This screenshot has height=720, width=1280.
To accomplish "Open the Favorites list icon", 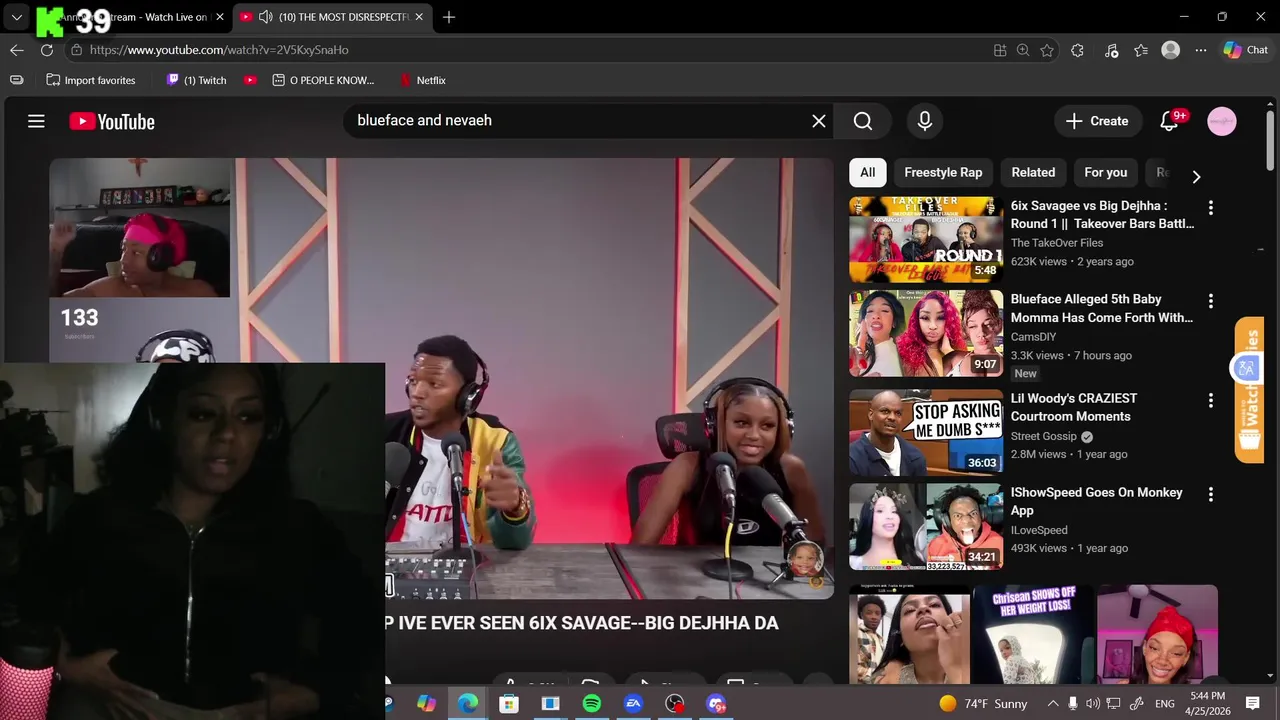I will (x=1141, y=50).
